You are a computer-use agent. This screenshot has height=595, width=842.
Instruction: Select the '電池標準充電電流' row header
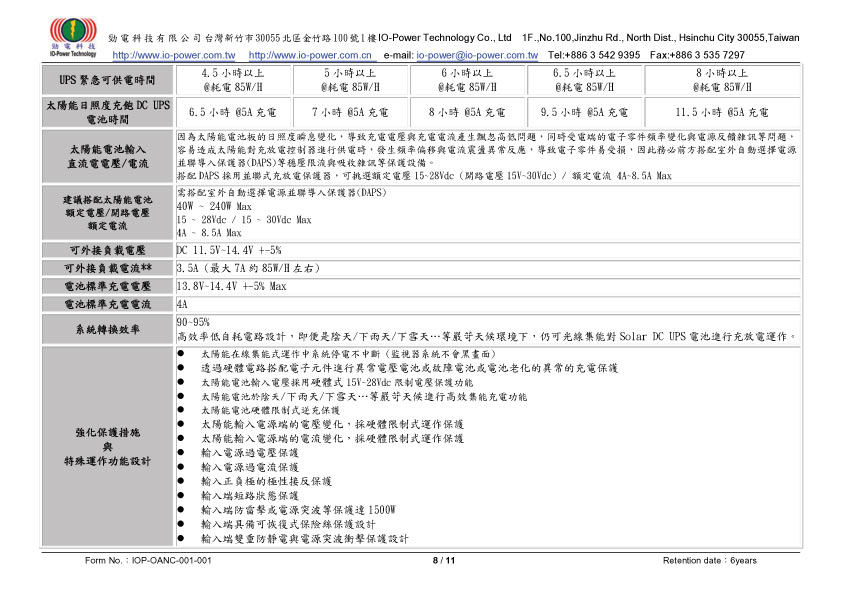(x=108, y=304)
